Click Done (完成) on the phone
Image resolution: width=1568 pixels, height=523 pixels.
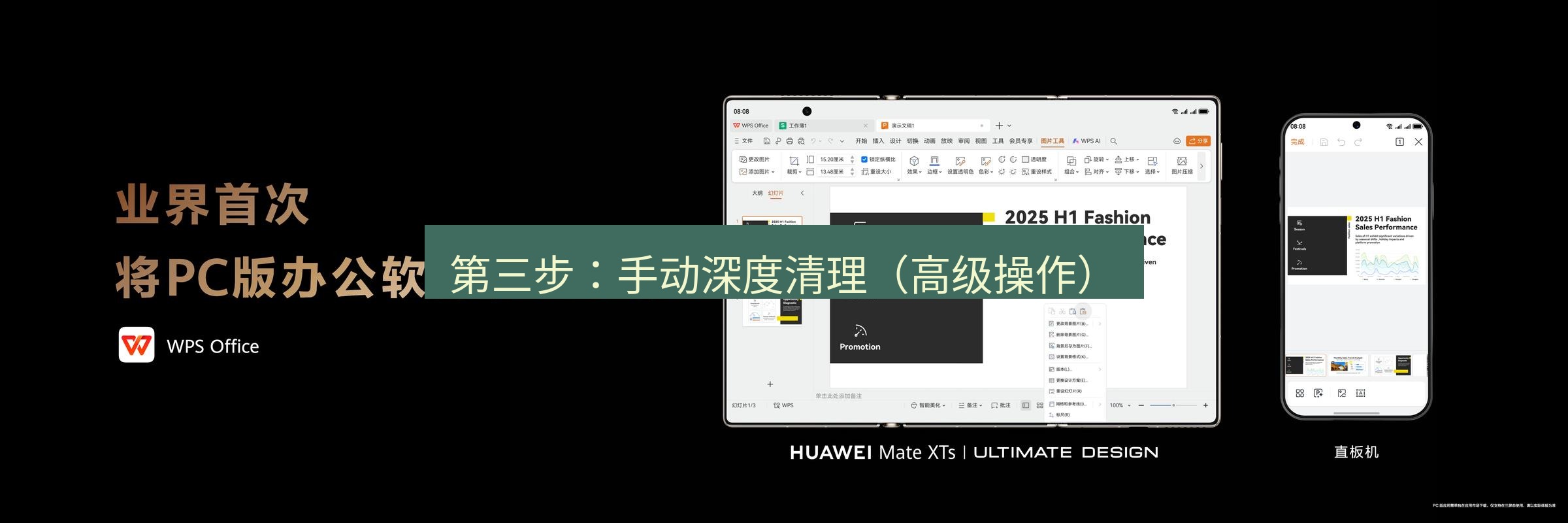1298,142
